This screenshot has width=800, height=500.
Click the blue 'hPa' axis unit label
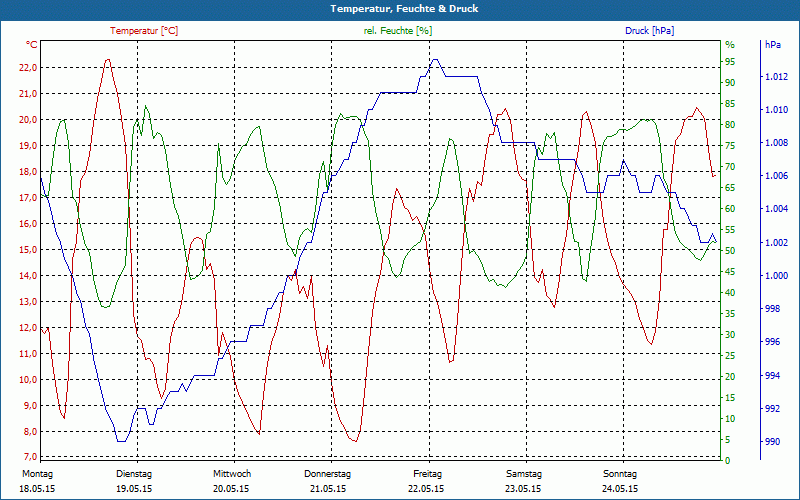click(772, 45)
